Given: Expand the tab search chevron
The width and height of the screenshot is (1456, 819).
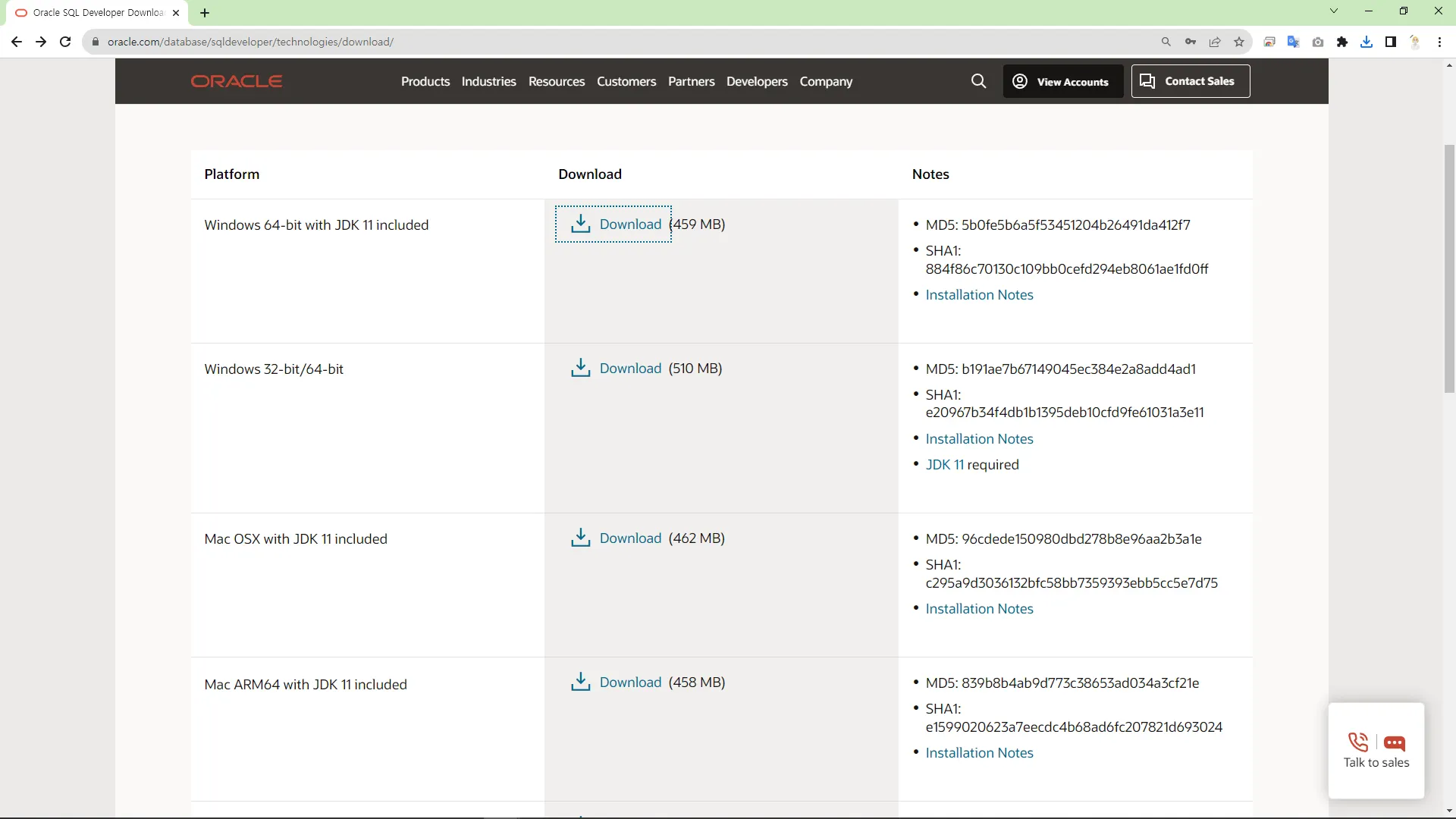Looking at the screenshot, I should (1334, 11).
